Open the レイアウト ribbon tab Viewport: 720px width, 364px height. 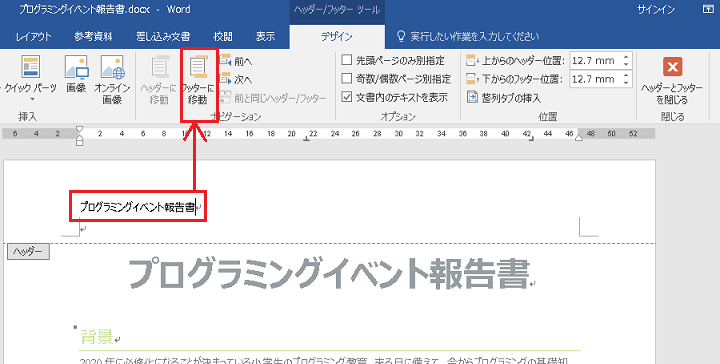pos(34,37)
